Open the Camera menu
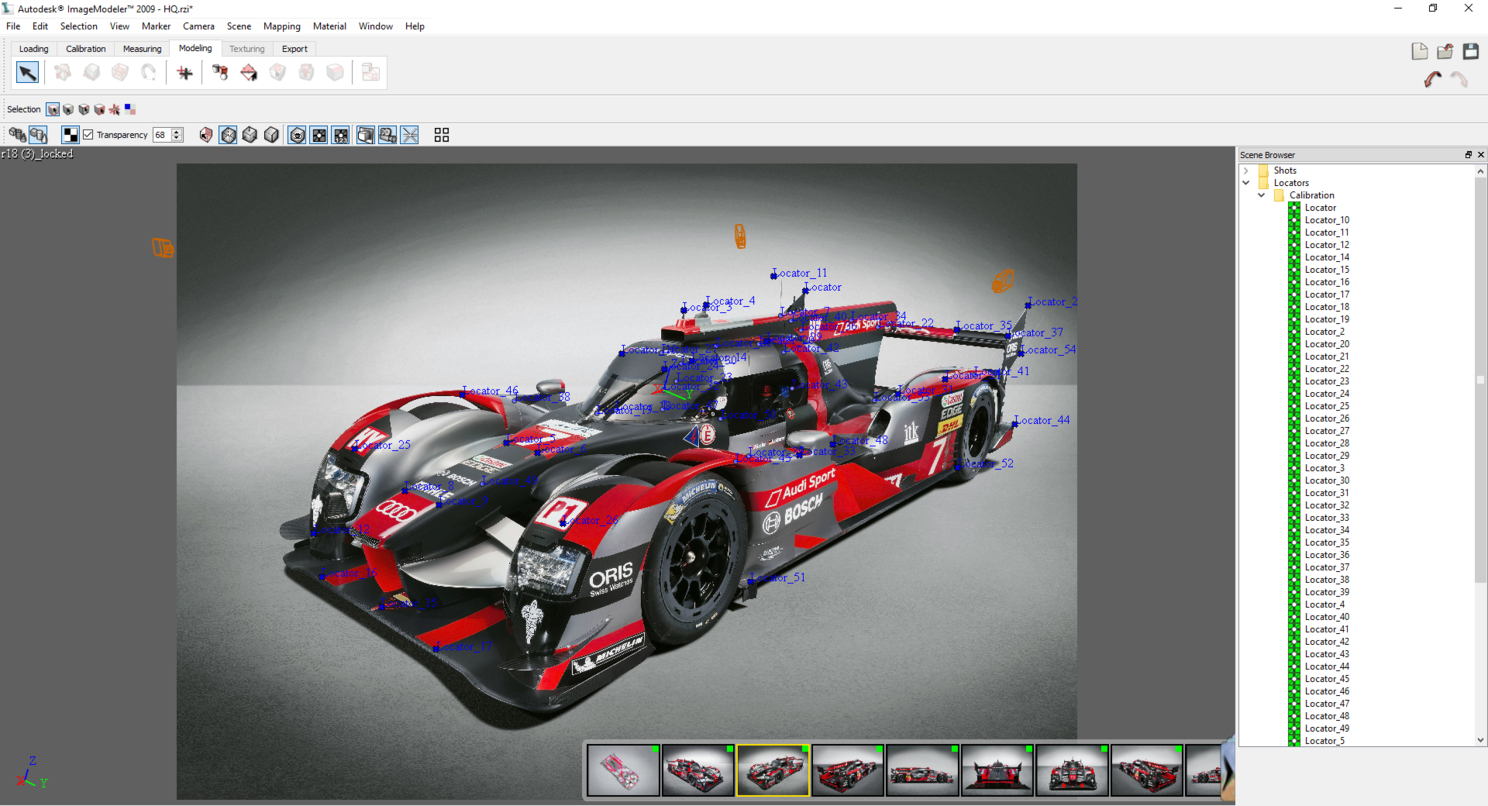 pyautogui.click(x=198, y=26)
